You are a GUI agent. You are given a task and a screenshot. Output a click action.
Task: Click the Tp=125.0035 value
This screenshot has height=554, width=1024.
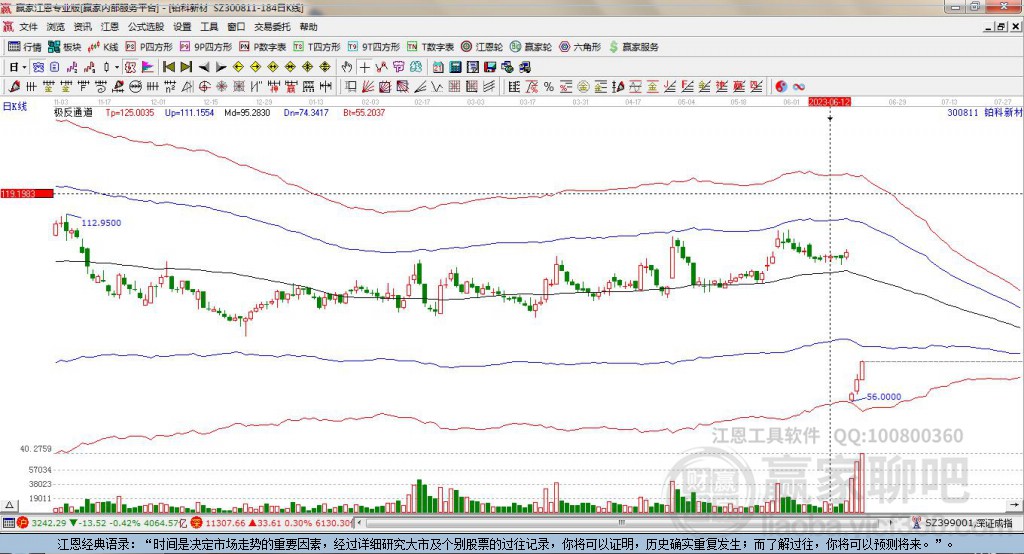click(130, 112)
